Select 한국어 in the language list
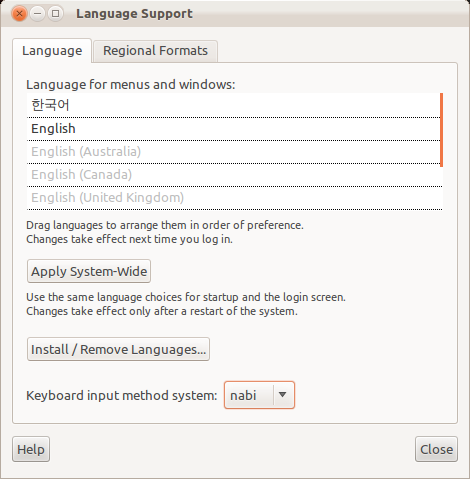The height and width of the screenshot is (479, 470). point(233,105)
